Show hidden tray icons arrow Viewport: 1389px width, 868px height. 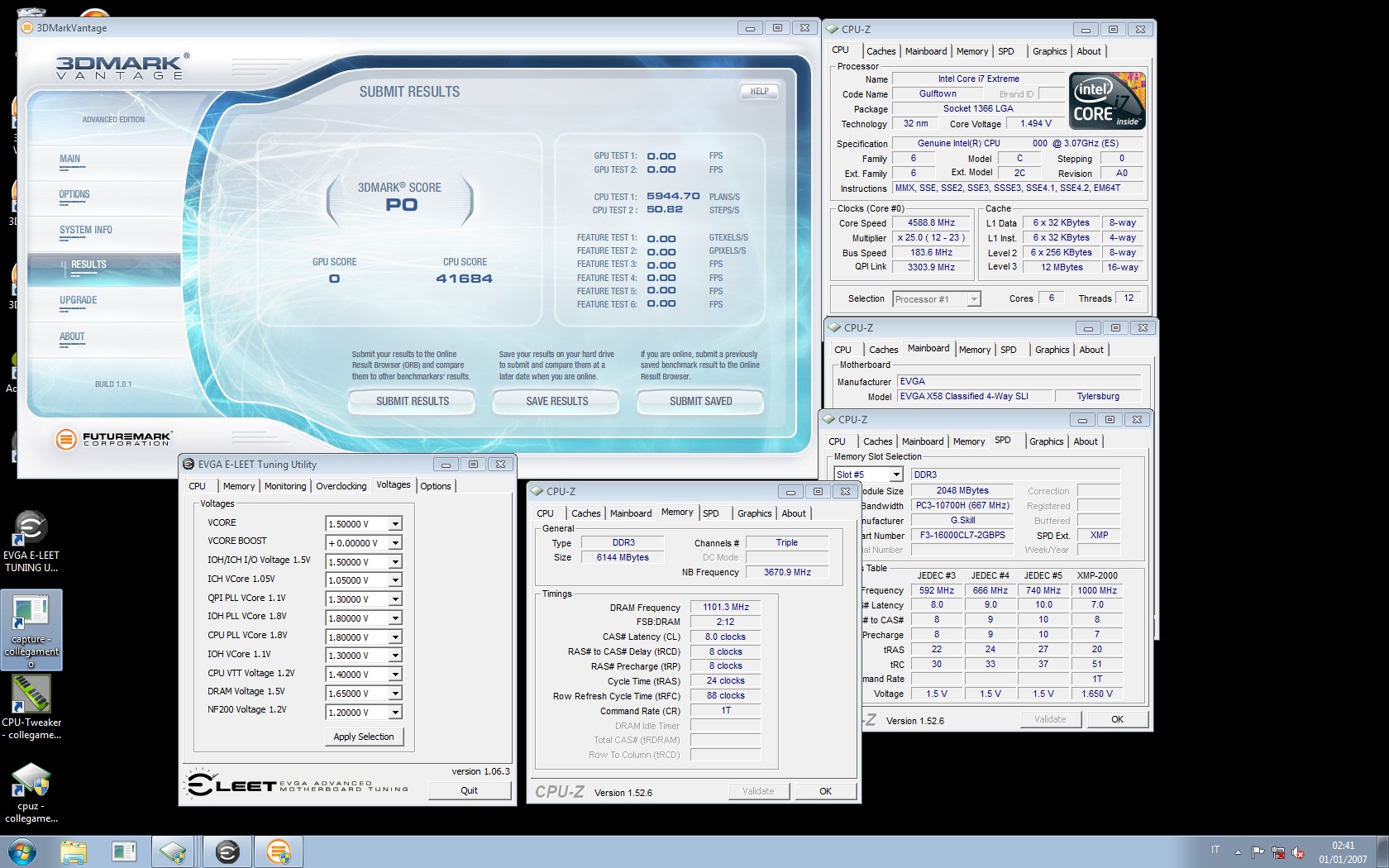(1238, 852)
